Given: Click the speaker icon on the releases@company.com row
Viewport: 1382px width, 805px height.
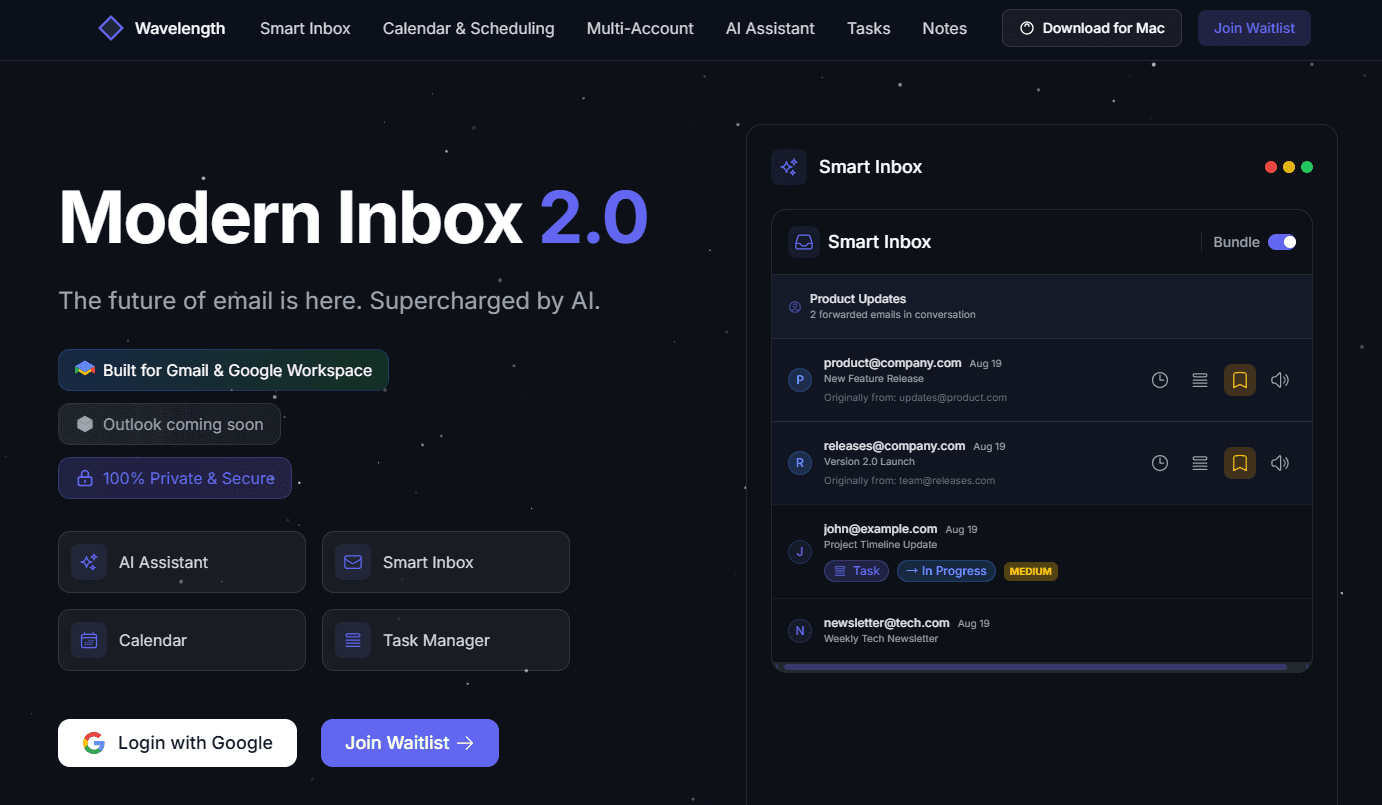Looking at the screenshot, I should (x=1280, y=463).
